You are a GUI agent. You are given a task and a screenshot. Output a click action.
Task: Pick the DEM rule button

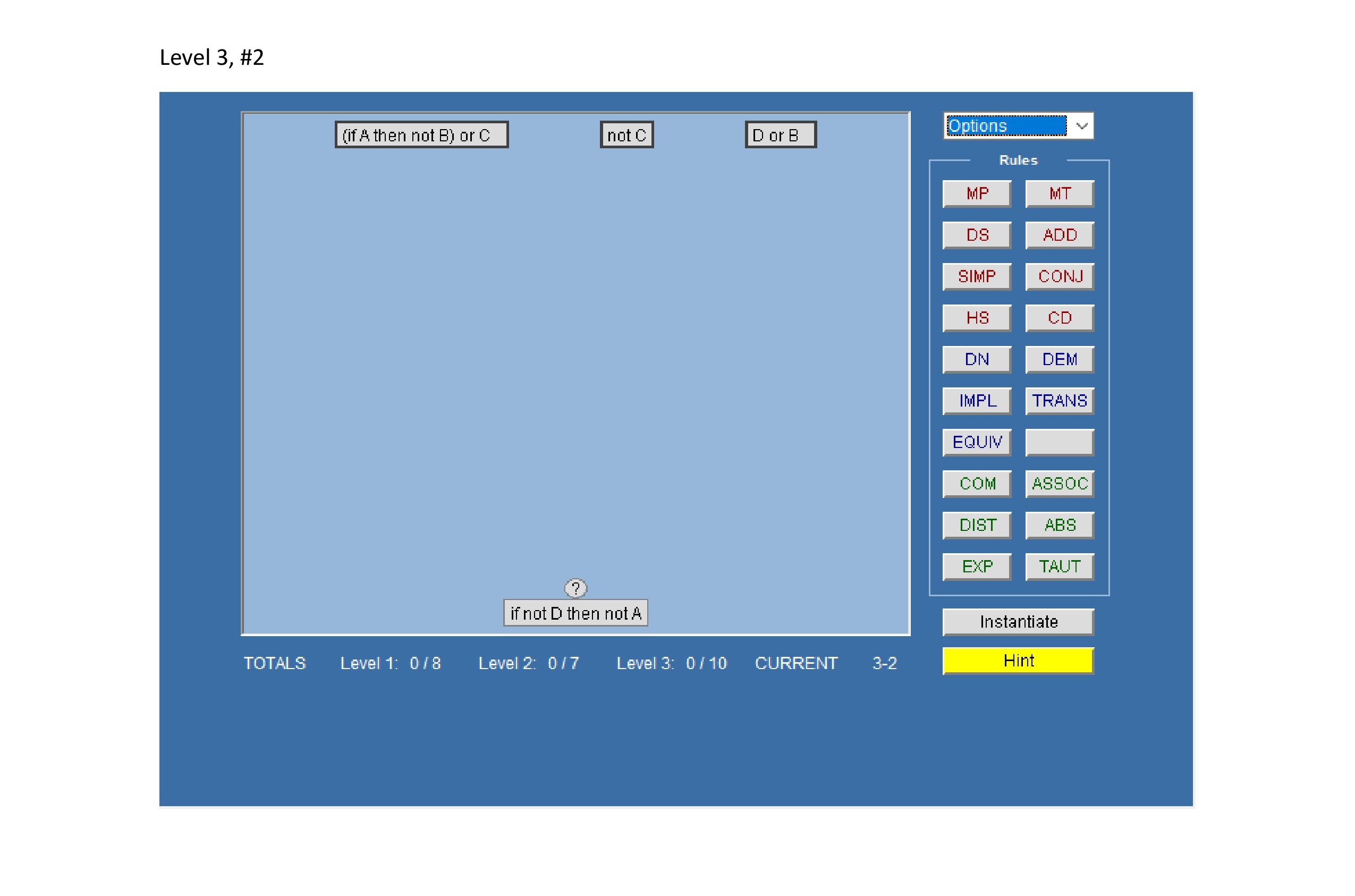tap(1060, 359)
